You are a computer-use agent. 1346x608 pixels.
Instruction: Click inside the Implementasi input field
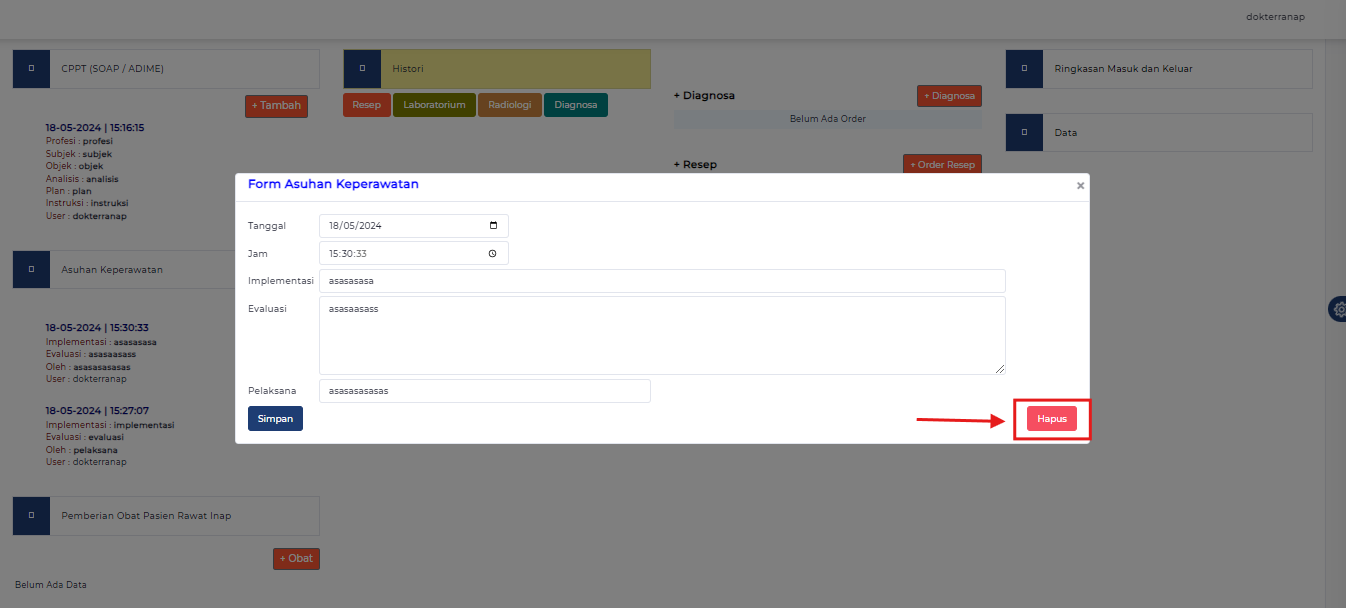[662, 281]
